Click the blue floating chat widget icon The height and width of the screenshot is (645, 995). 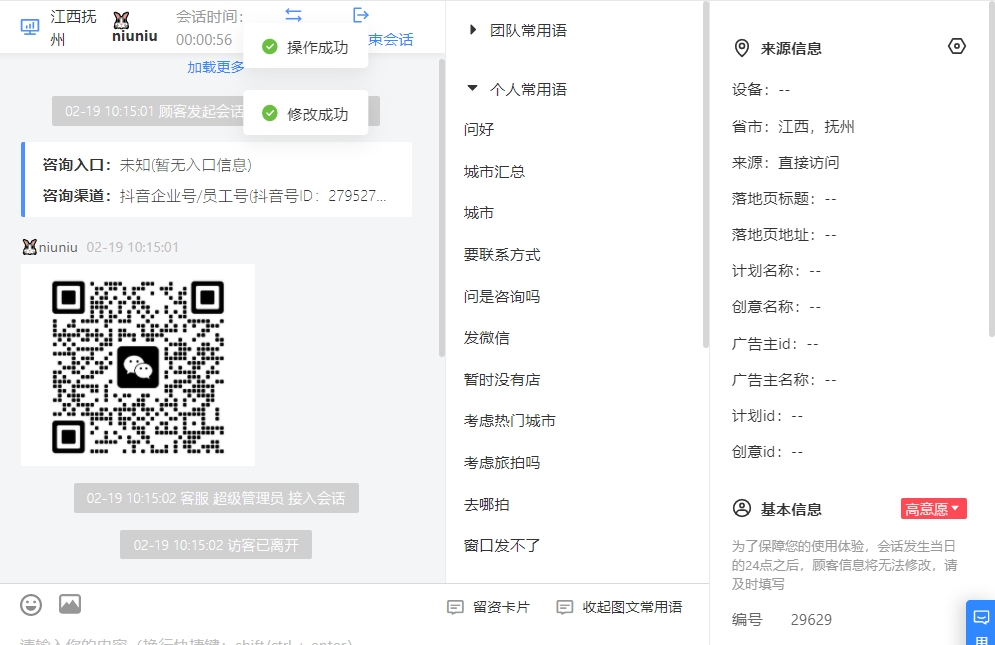coord(981,617)
